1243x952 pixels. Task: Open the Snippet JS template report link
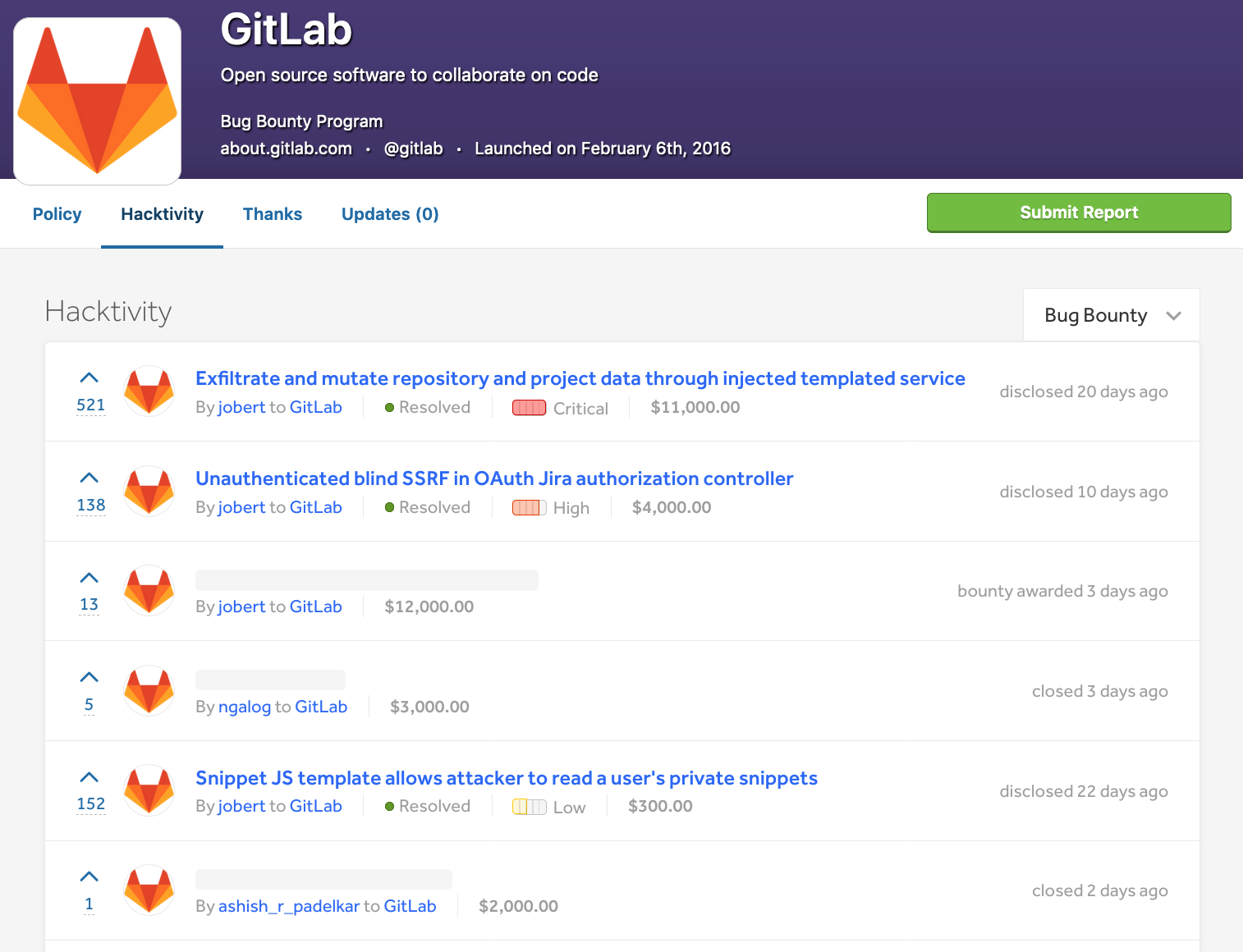tap(506, 778)
